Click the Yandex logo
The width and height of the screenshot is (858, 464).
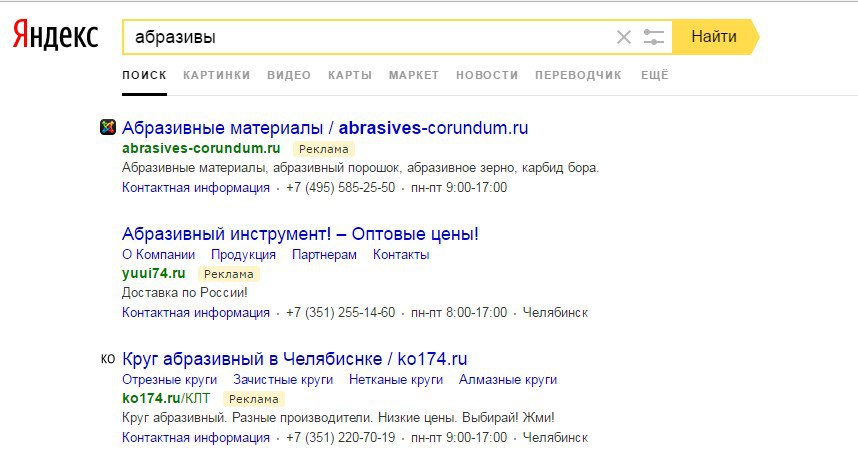pos(55,37)
